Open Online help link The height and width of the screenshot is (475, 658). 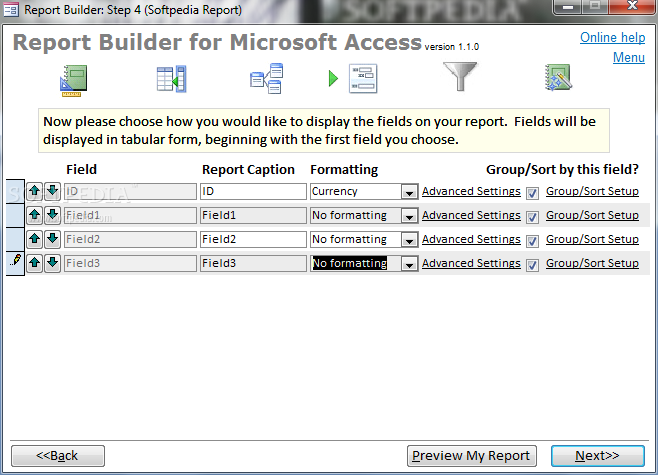[x=612, y=38]
